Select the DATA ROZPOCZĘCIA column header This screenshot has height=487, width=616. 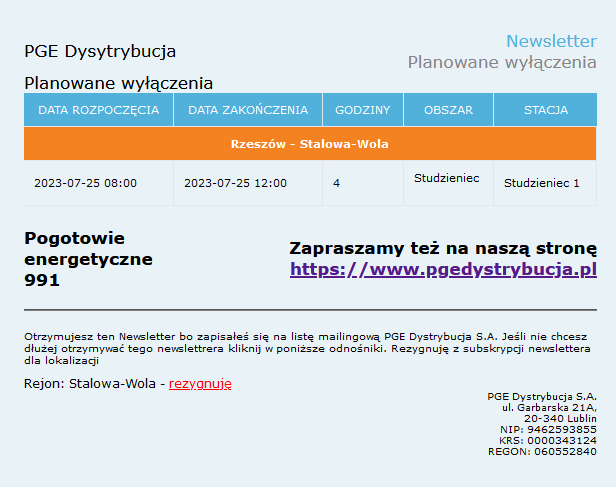coord(99,110)
